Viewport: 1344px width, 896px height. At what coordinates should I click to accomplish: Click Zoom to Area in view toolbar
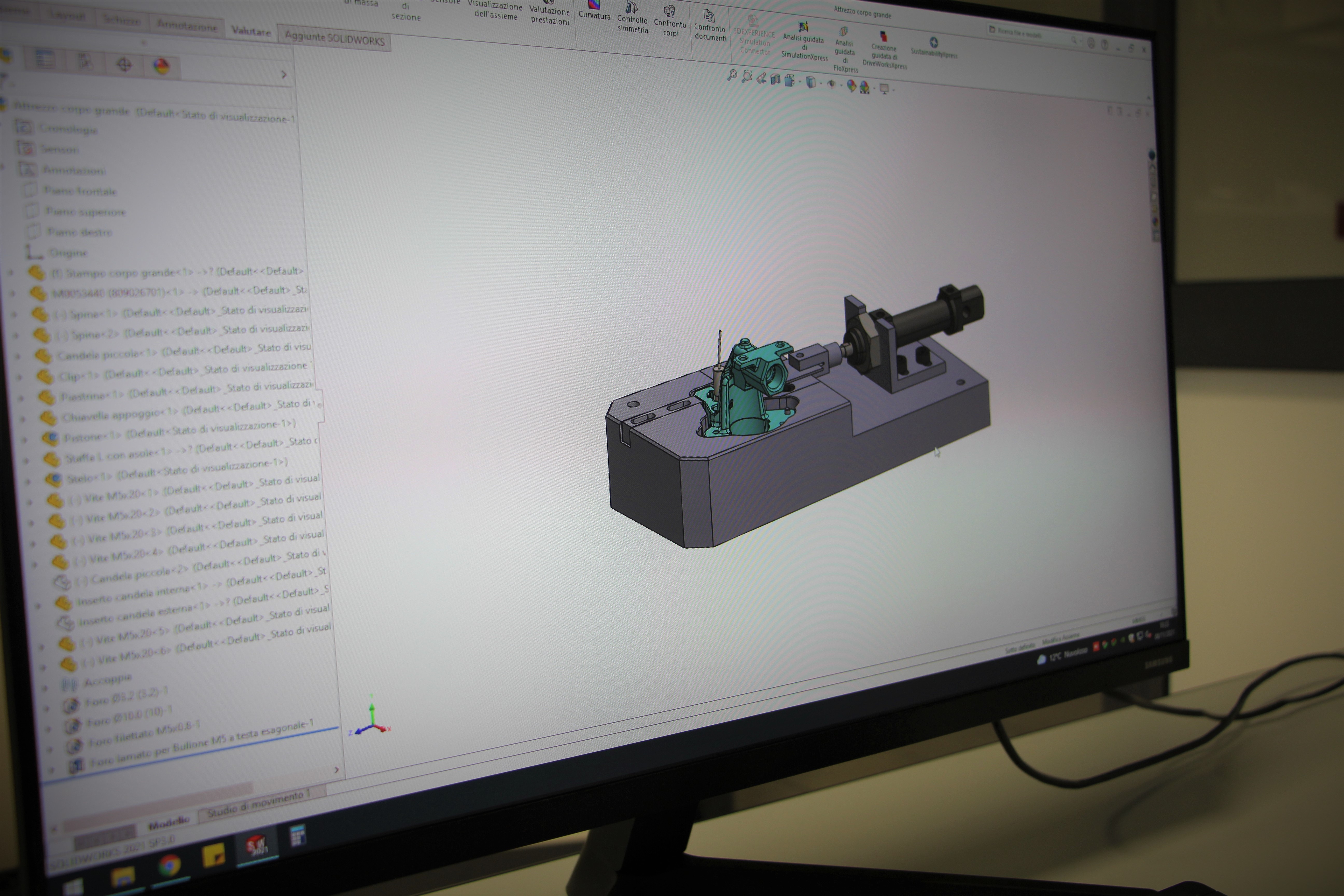click(746, 76)
